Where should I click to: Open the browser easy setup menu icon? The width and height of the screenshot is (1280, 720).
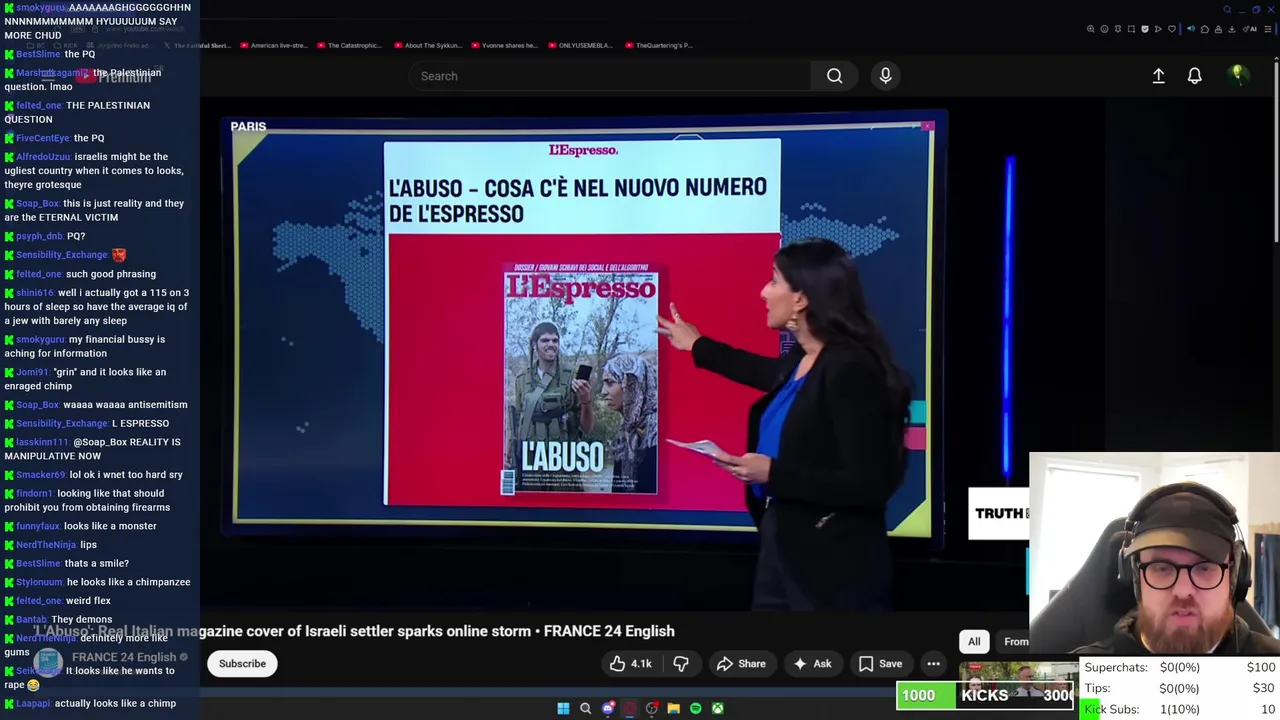[1268, 29]
